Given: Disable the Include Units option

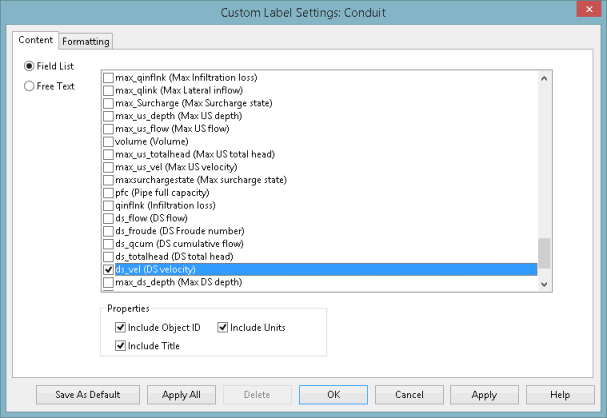Looking at the screenshot, I should 223,328.
